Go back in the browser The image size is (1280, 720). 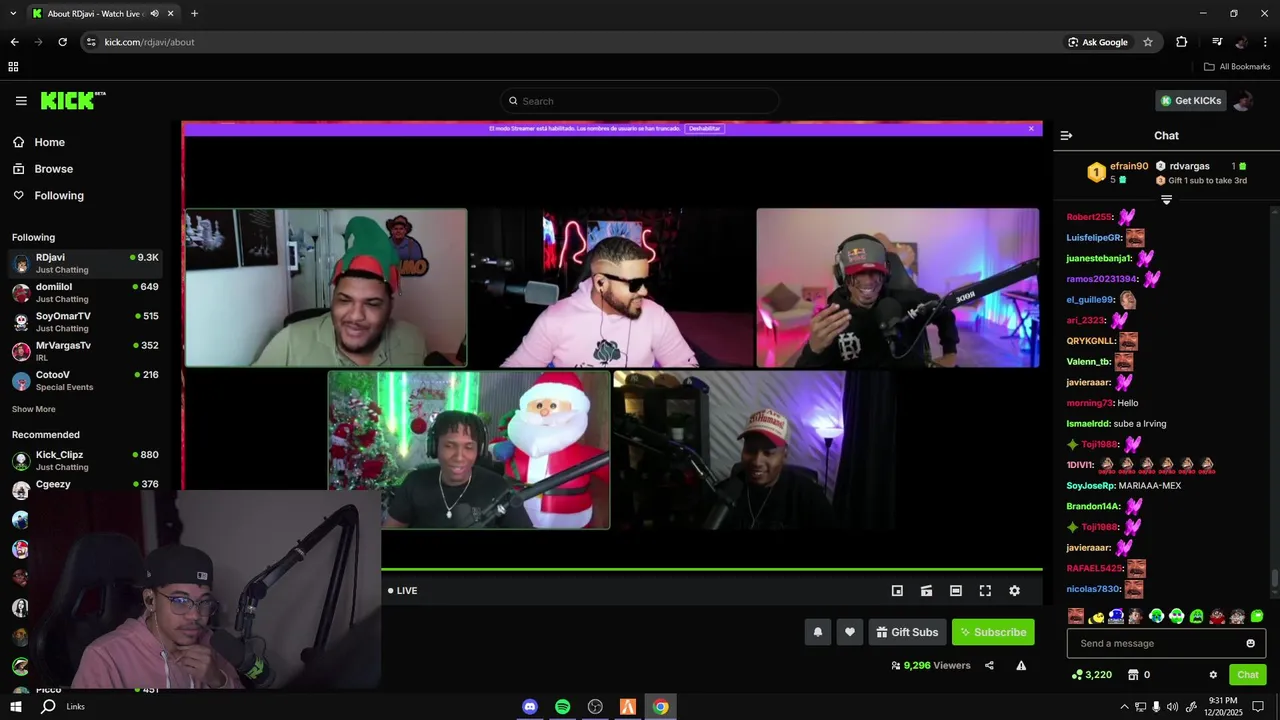pos(14,42)
